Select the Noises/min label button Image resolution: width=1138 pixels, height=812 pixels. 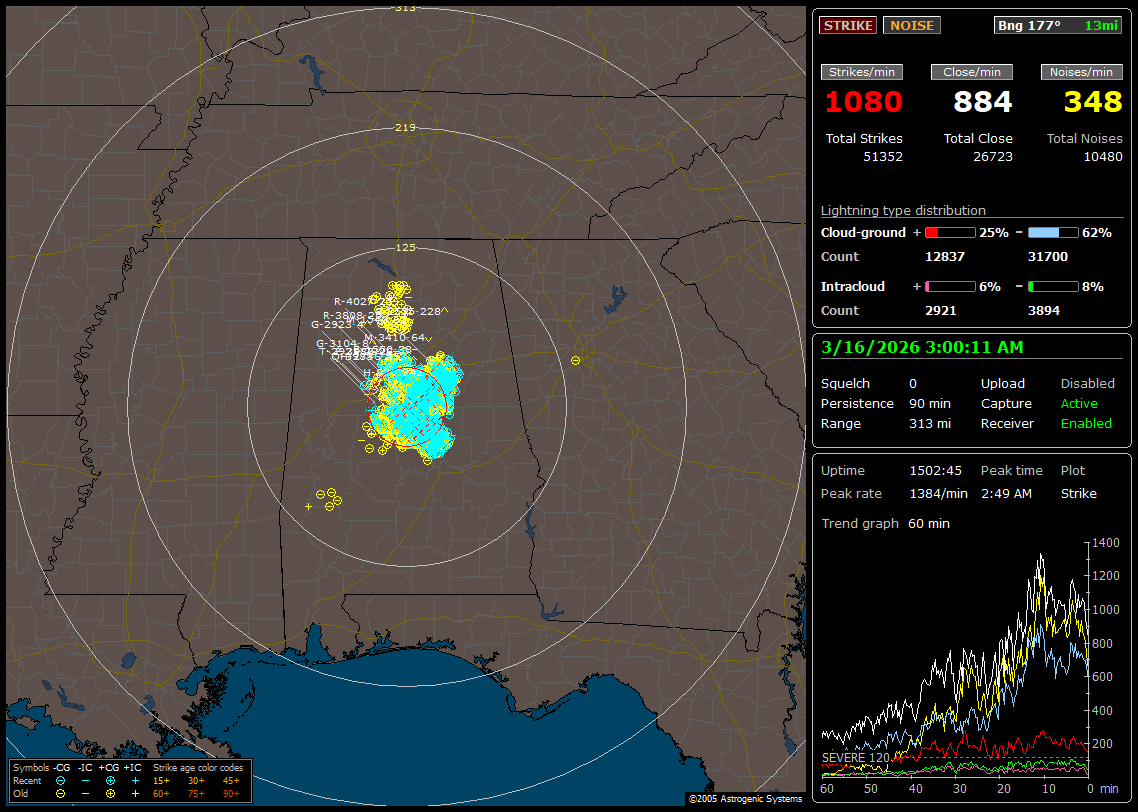click(1081, 72)
